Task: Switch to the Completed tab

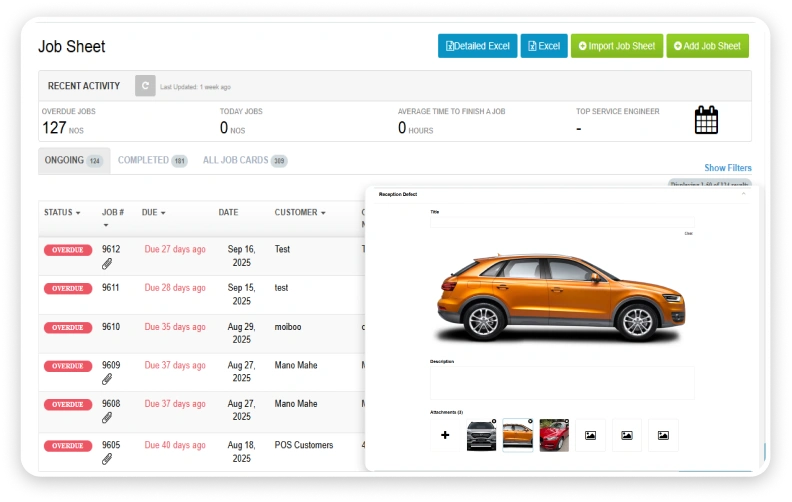Action: click(x=153, y=161)
